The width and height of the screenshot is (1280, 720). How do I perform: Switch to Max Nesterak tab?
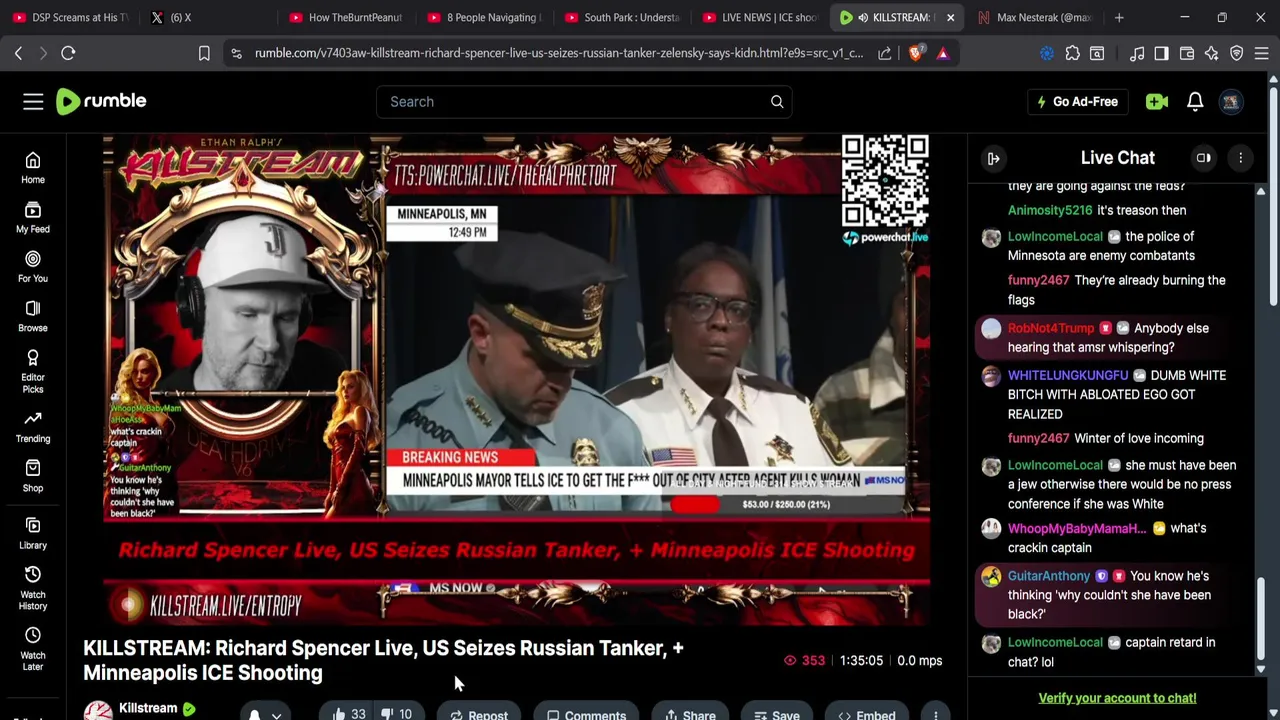(x=1035, y=17)
